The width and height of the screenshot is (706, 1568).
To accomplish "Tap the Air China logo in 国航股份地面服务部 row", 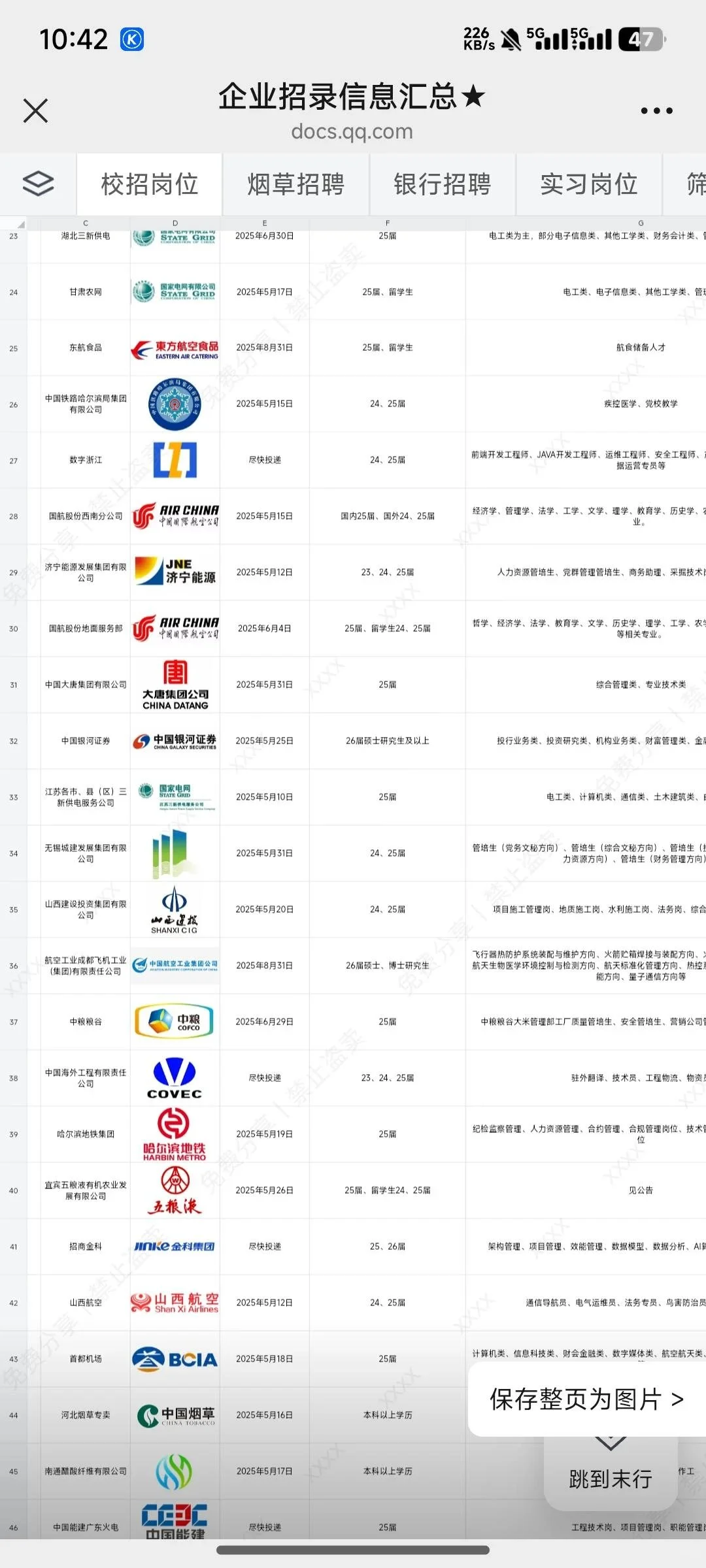I will click(x=175, y=629).
